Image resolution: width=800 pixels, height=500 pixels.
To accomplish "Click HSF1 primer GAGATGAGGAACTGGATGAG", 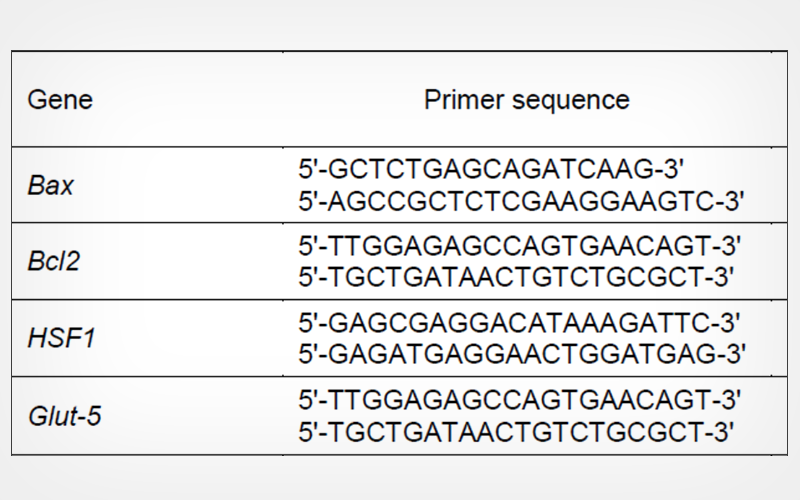I will [518, 354].
